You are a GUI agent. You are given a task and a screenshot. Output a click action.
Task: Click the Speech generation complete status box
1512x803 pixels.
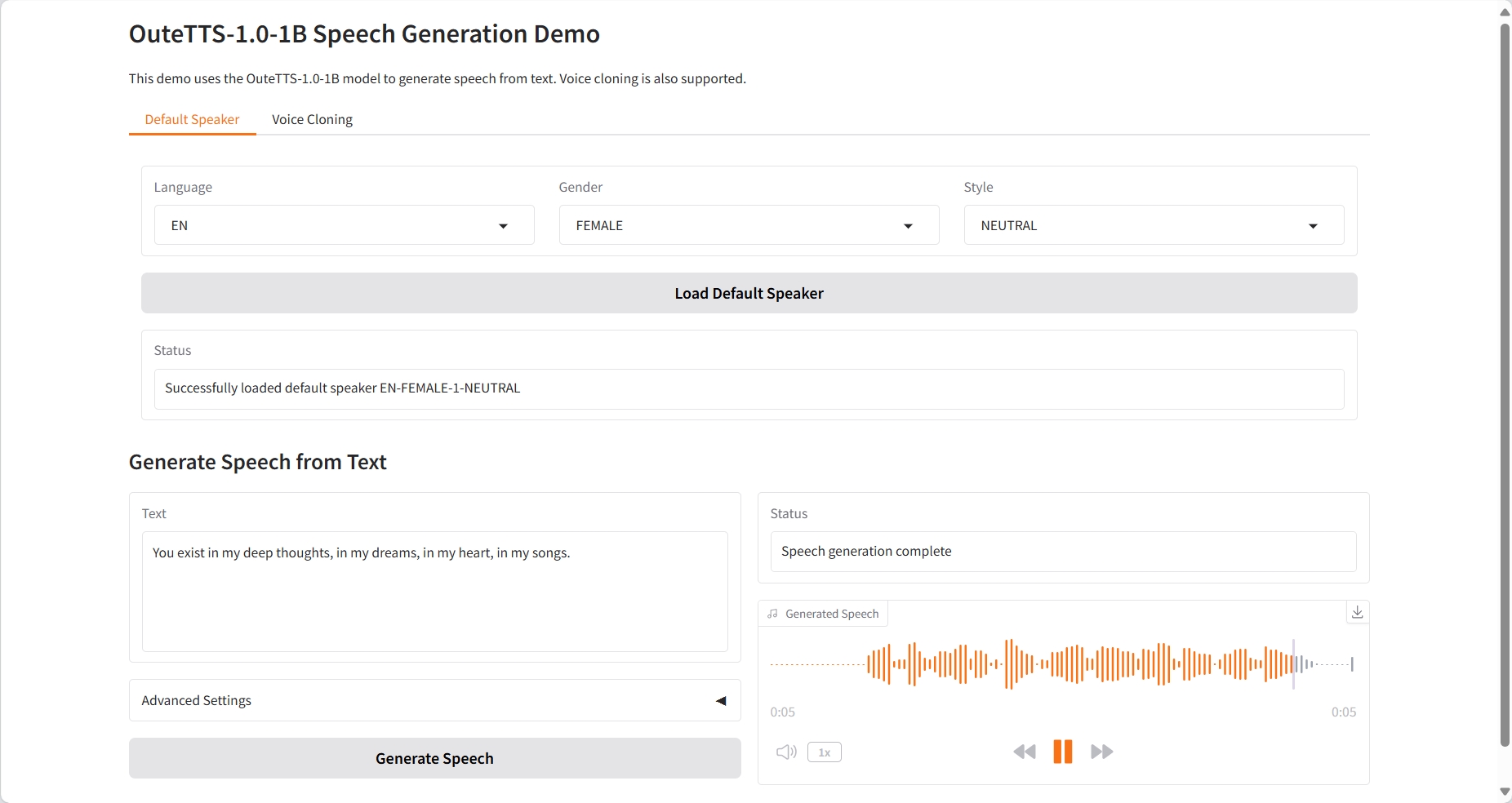point(1062,552)
